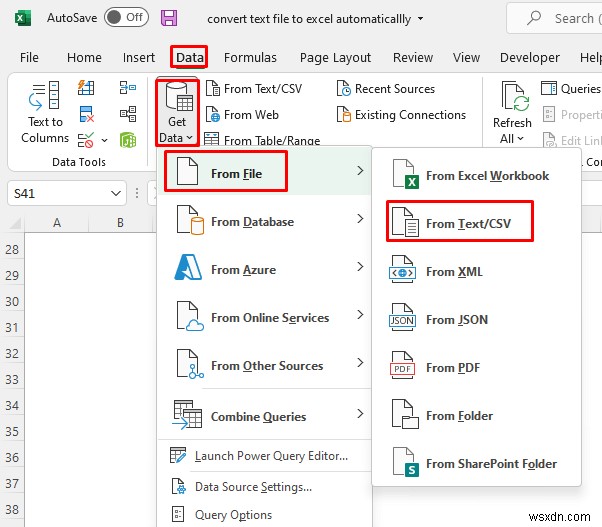The image size is (602, 527).
Task: Expand the Data Validation dropdown arrow
Action: [x=104, y=140]
